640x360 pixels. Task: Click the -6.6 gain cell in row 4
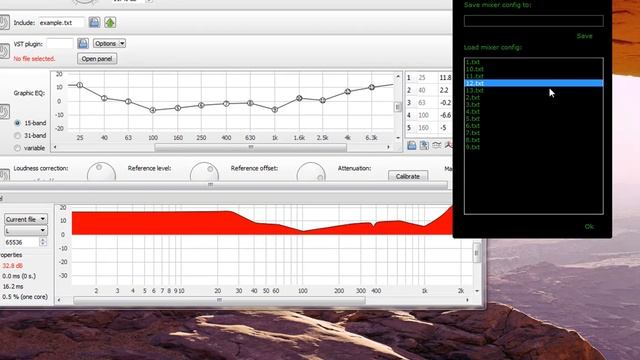coord(445,116)
